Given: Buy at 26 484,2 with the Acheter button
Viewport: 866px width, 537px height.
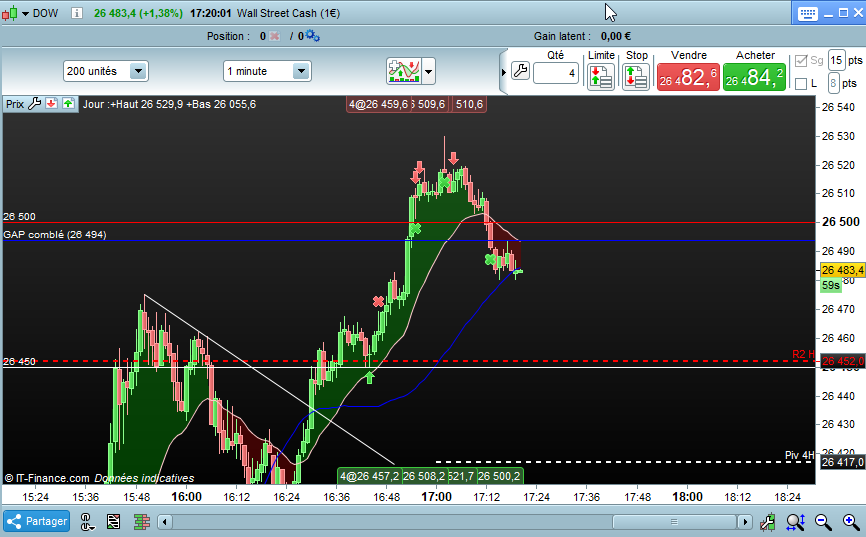Looking at the screenshot, I should [x=754, y=77].
